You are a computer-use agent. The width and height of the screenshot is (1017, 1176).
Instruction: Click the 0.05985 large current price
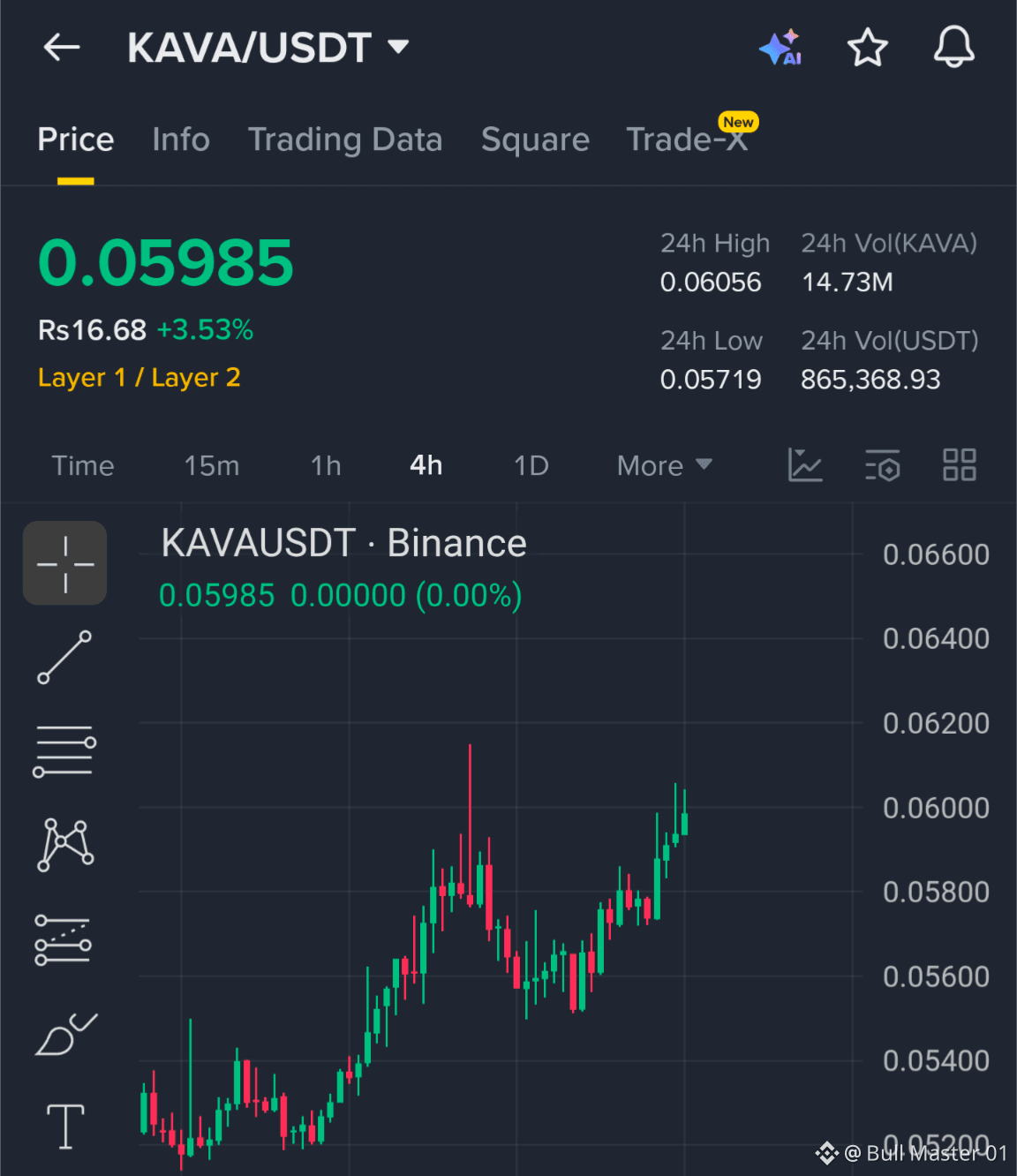[x=166, y=263]
